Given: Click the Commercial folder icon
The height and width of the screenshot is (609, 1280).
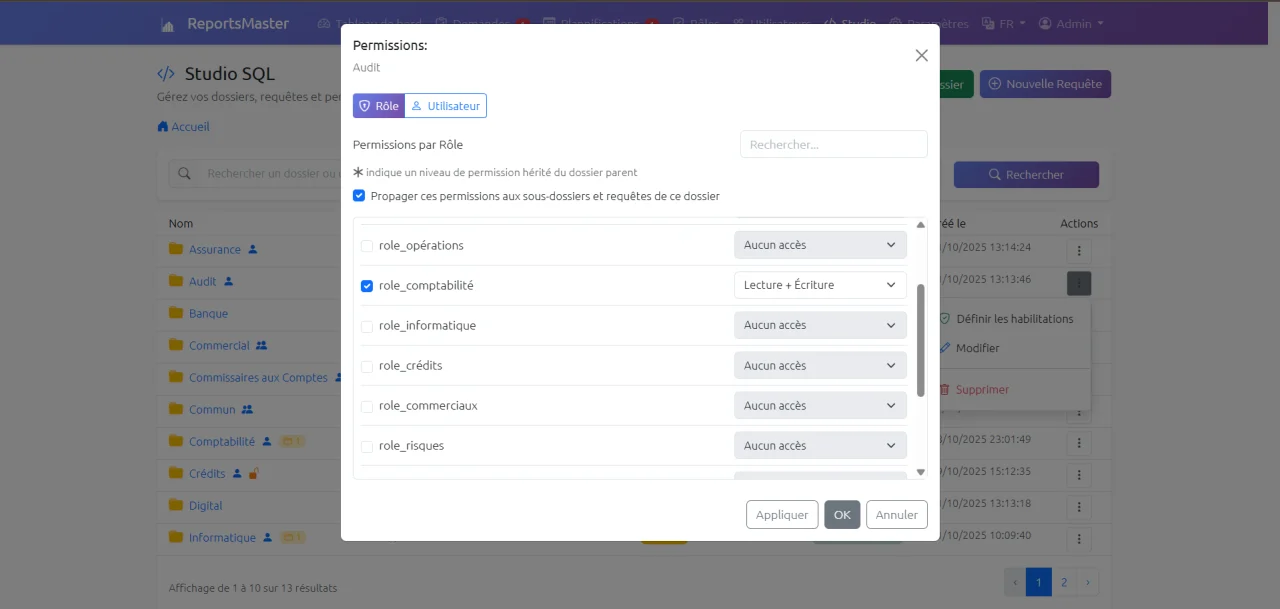Looking at the screenshot, I should (176, 345).
